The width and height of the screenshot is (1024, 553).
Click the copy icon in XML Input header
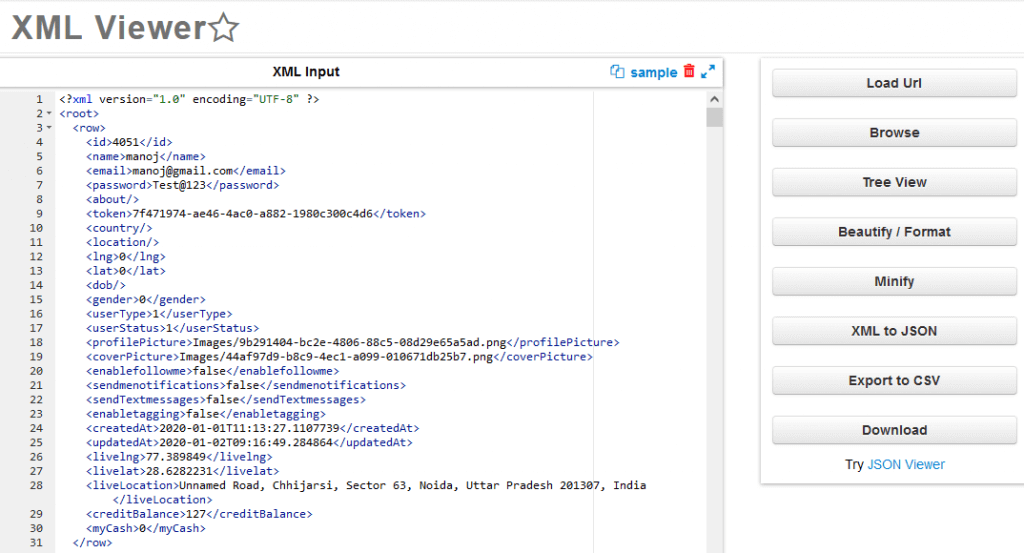(x=617, y=72)
